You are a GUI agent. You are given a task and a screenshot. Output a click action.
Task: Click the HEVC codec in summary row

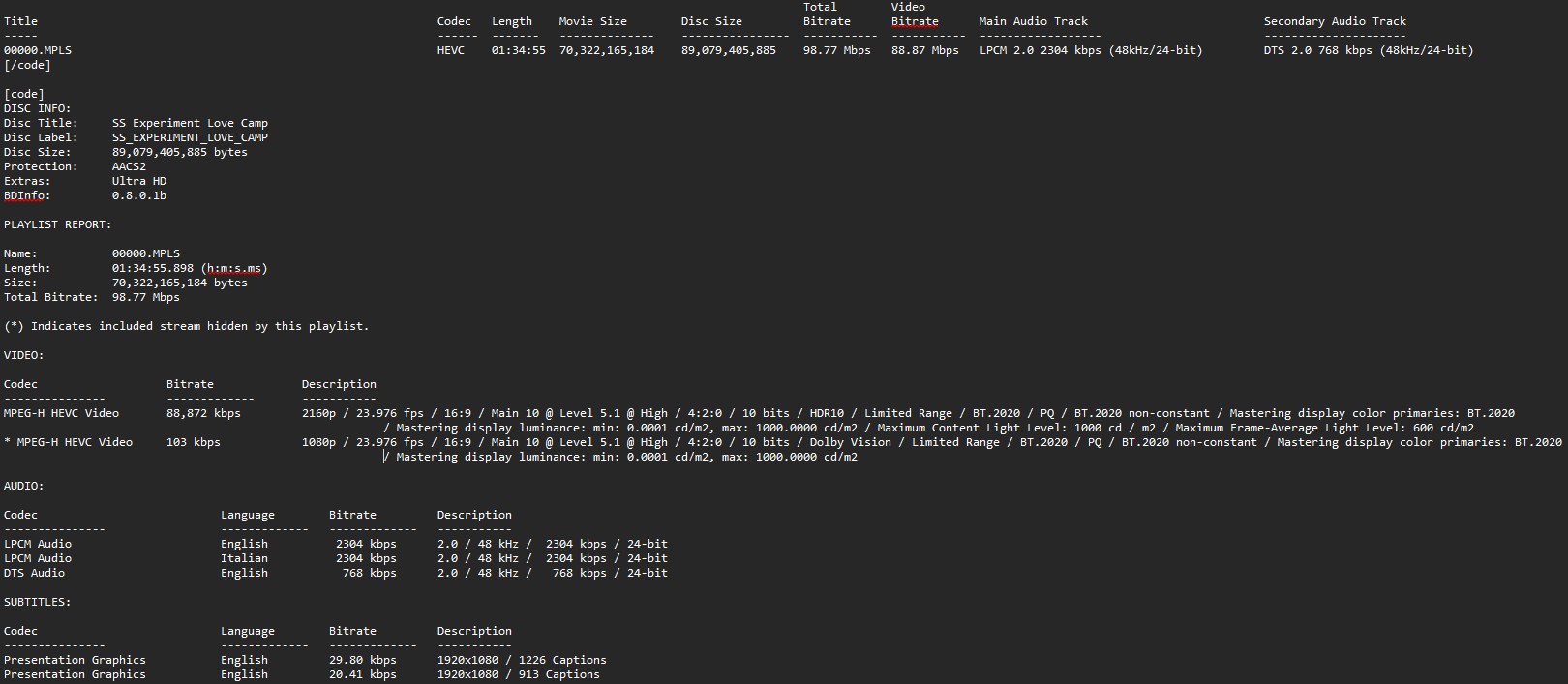450,50
